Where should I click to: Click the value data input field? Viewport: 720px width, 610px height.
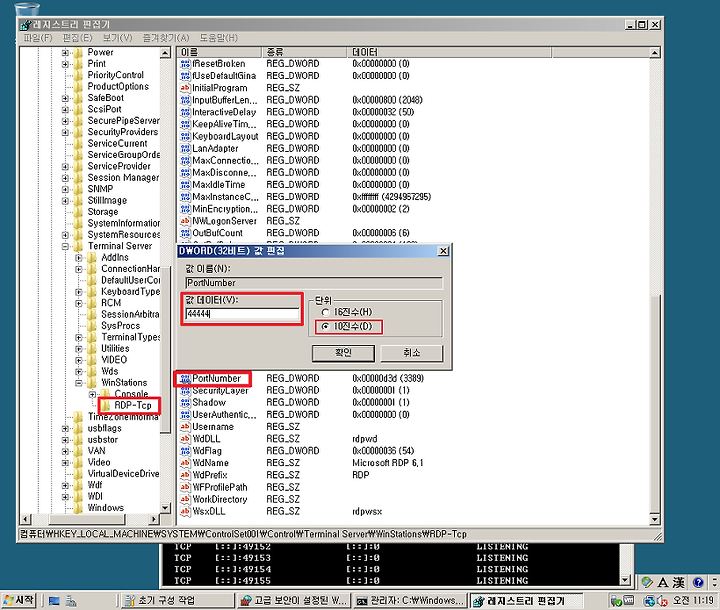[x=242, y=314]
